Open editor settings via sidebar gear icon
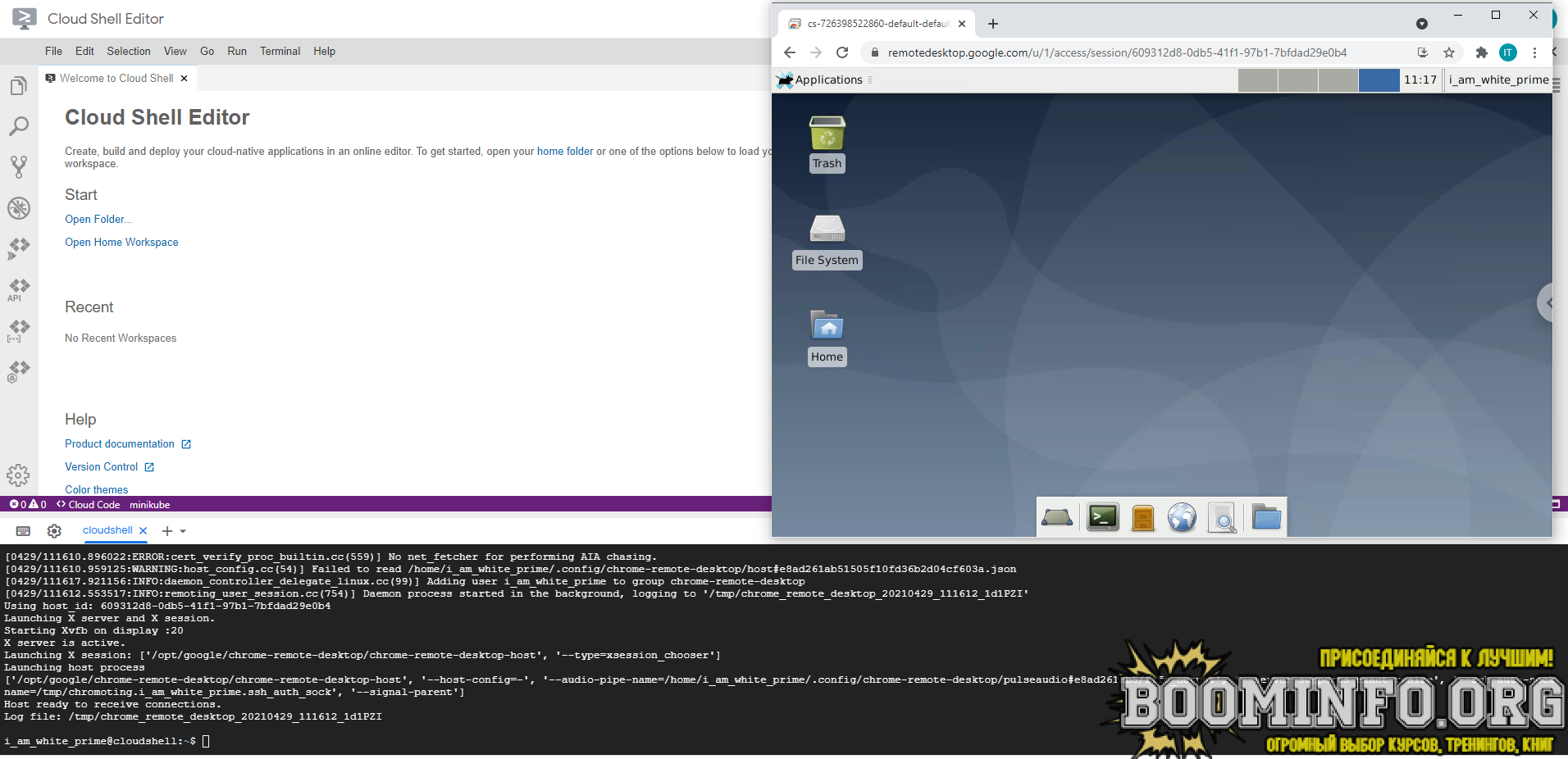The height and width of the screenshot is (759, 1568). point(19,475)
